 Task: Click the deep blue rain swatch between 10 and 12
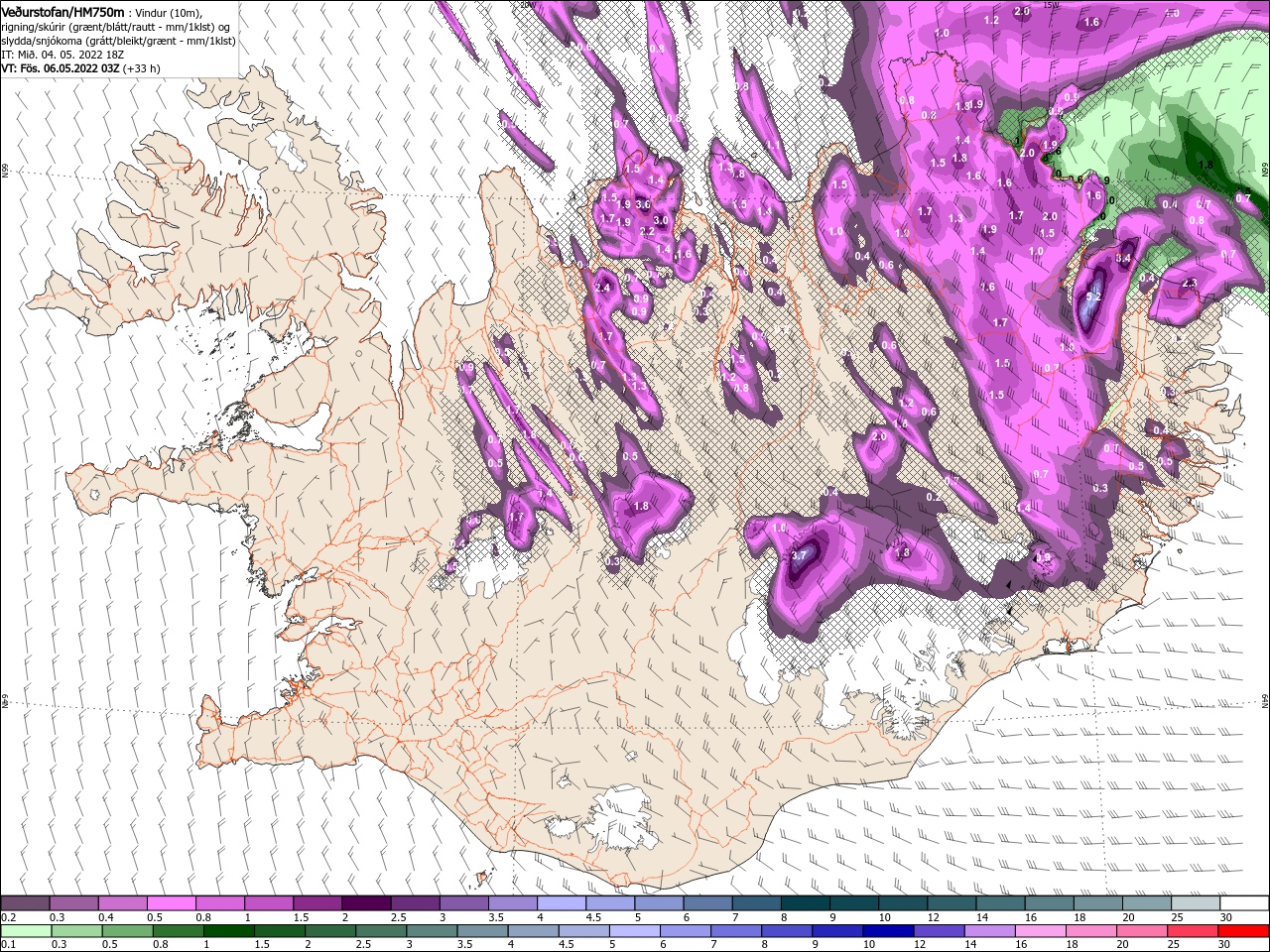[888, 931]
